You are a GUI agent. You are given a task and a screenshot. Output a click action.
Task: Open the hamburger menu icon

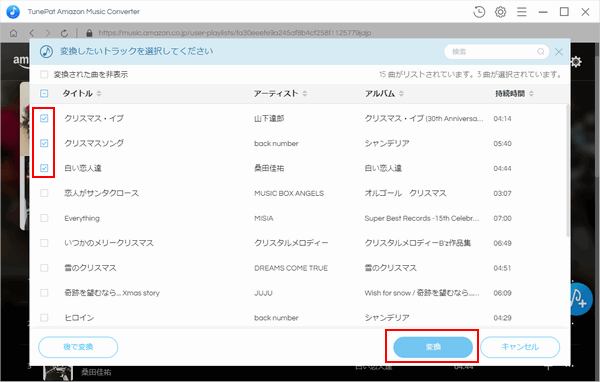(x=522, y=12)
